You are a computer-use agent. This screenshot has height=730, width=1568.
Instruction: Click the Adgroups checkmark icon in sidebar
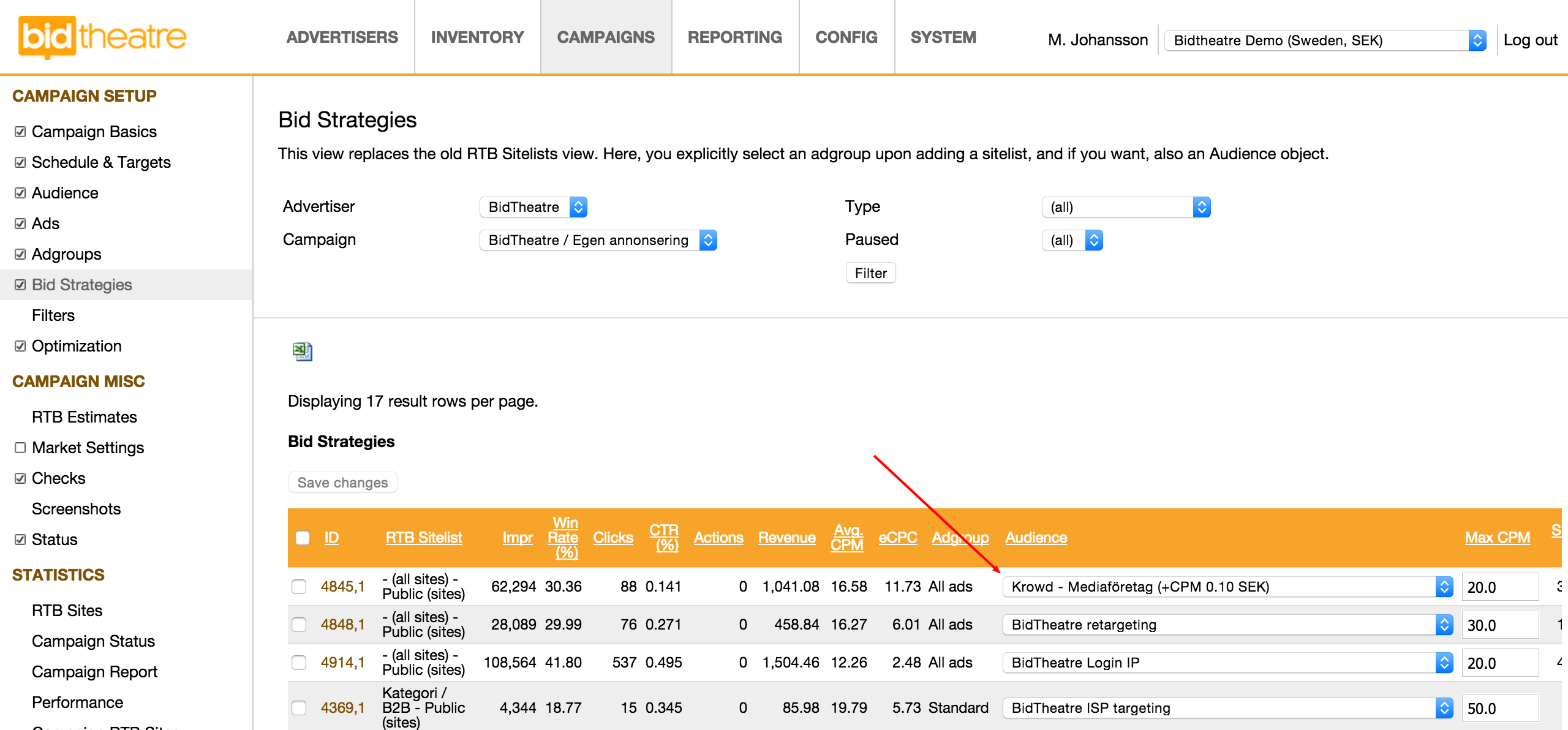[x=20, y=254]
